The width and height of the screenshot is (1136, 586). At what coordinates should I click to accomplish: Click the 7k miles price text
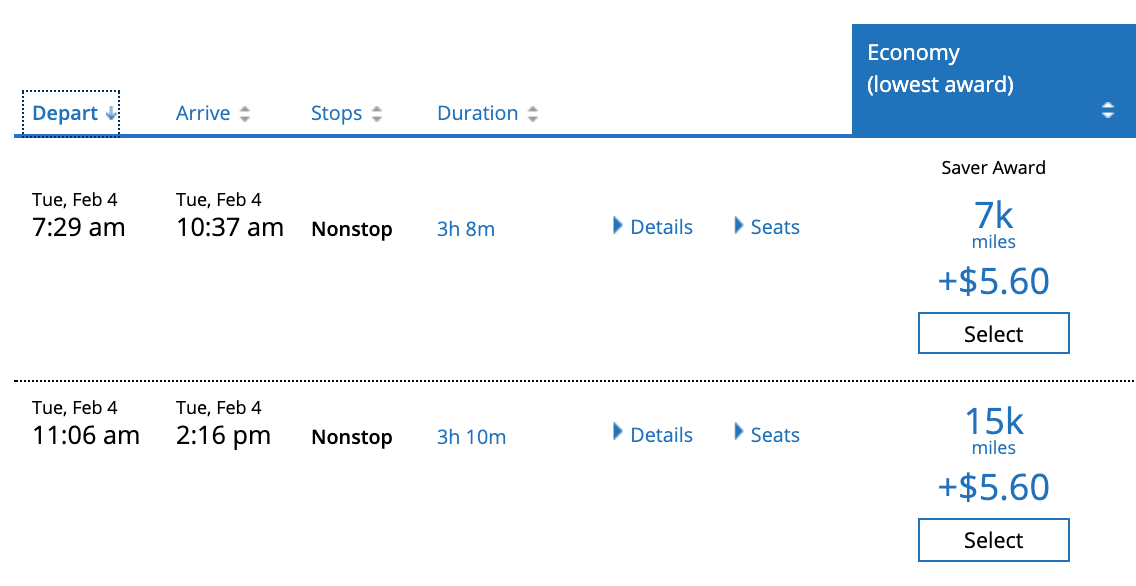pos(993,216)
